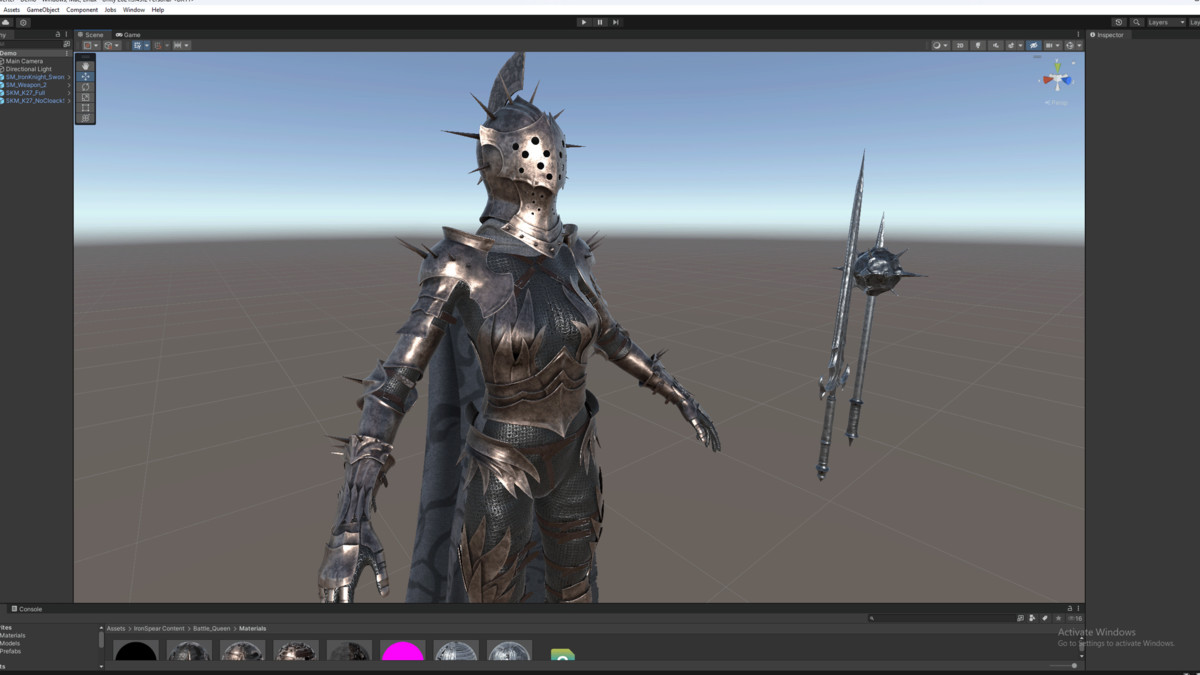The image size is (1200, 675).
Task: Toggle scene effects (skybox, fog)
Action: (1011, 45)
